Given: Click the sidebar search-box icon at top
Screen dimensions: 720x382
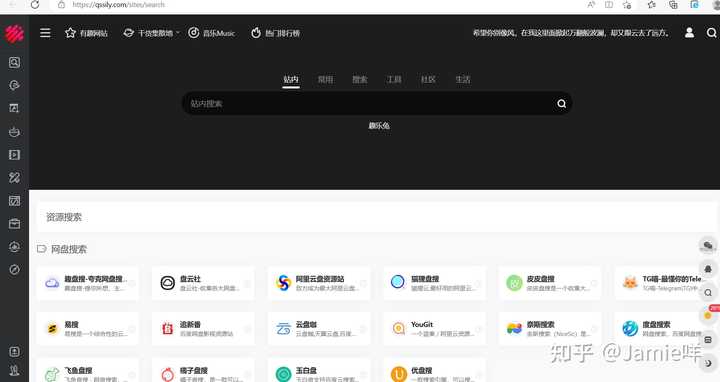Looking at the screenshot, I should pos(14,62).
